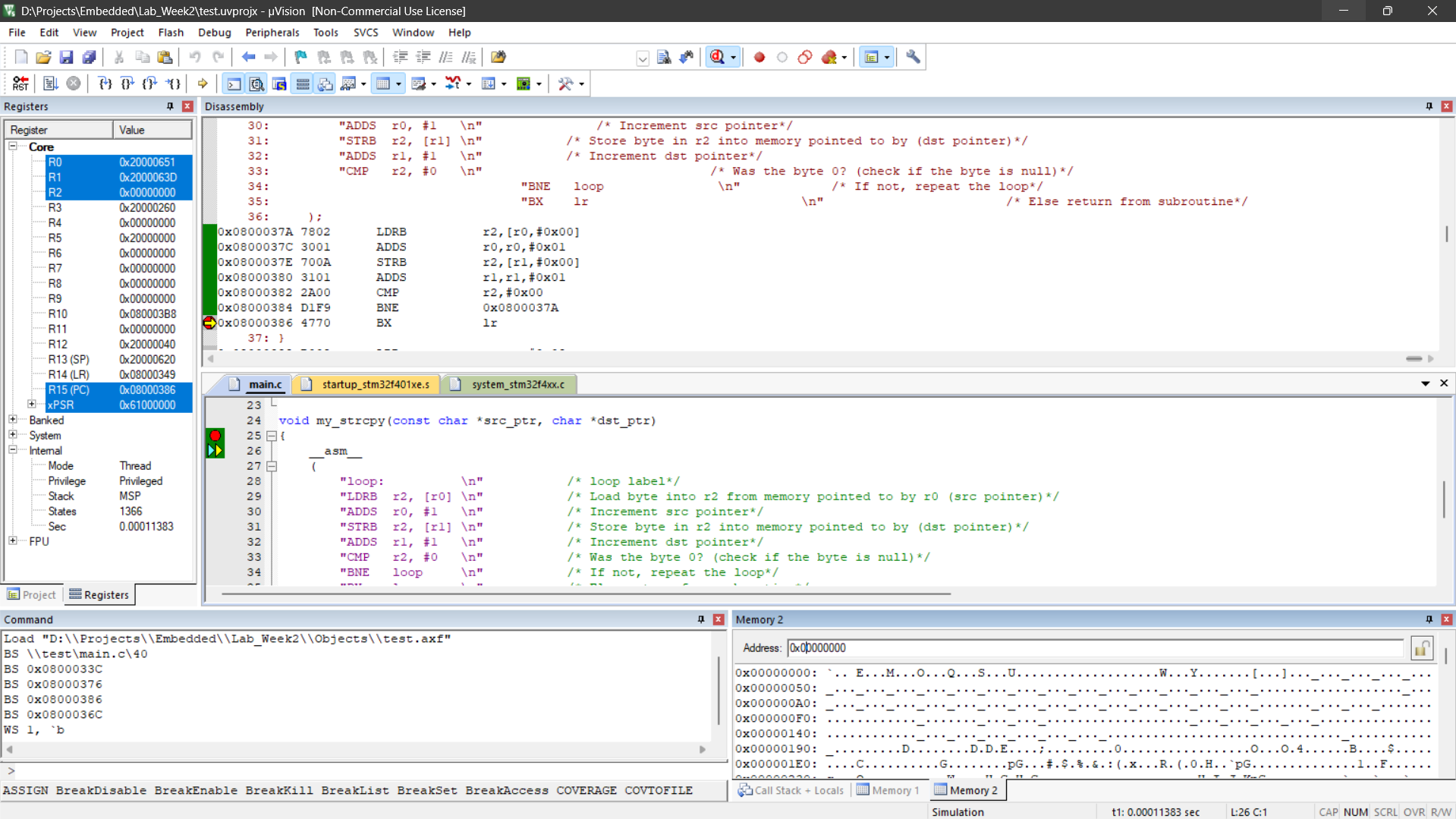Click the Save file icon
The height and width of the screenshot is (819, 1456).
click(66, 57)
